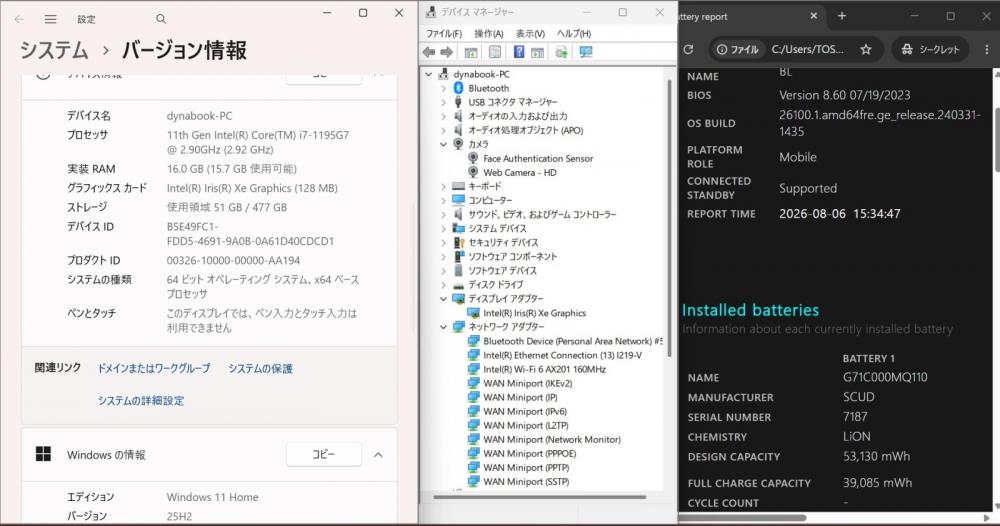Open the 表示(V) menu
1000x526 pixels.
click(530, 33)
